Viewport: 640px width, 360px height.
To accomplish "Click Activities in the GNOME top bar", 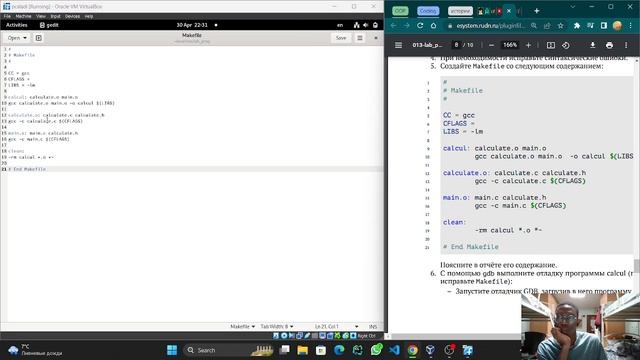I will 16,25.
